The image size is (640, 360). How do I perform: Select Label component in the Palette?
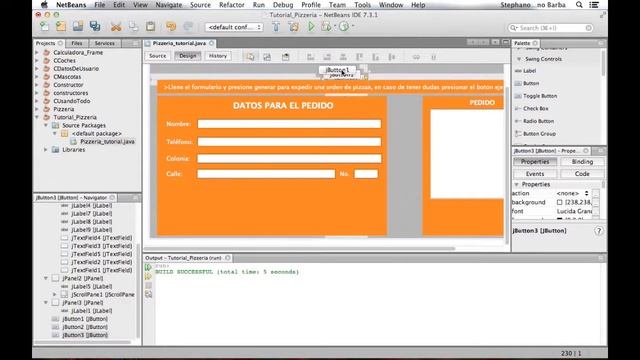529,71
